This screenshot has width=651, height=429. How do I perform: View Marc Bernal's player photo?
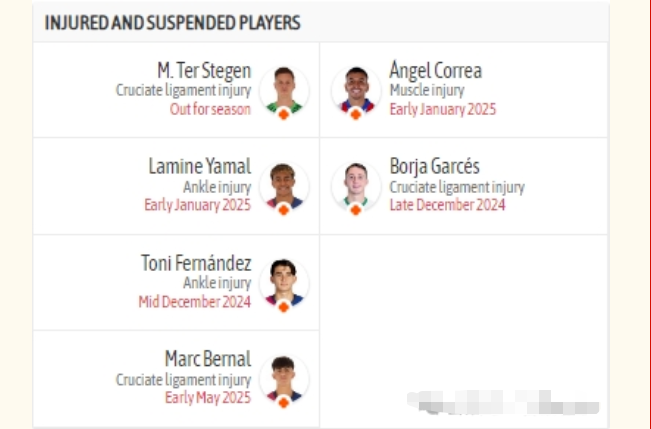click(283, 377)
